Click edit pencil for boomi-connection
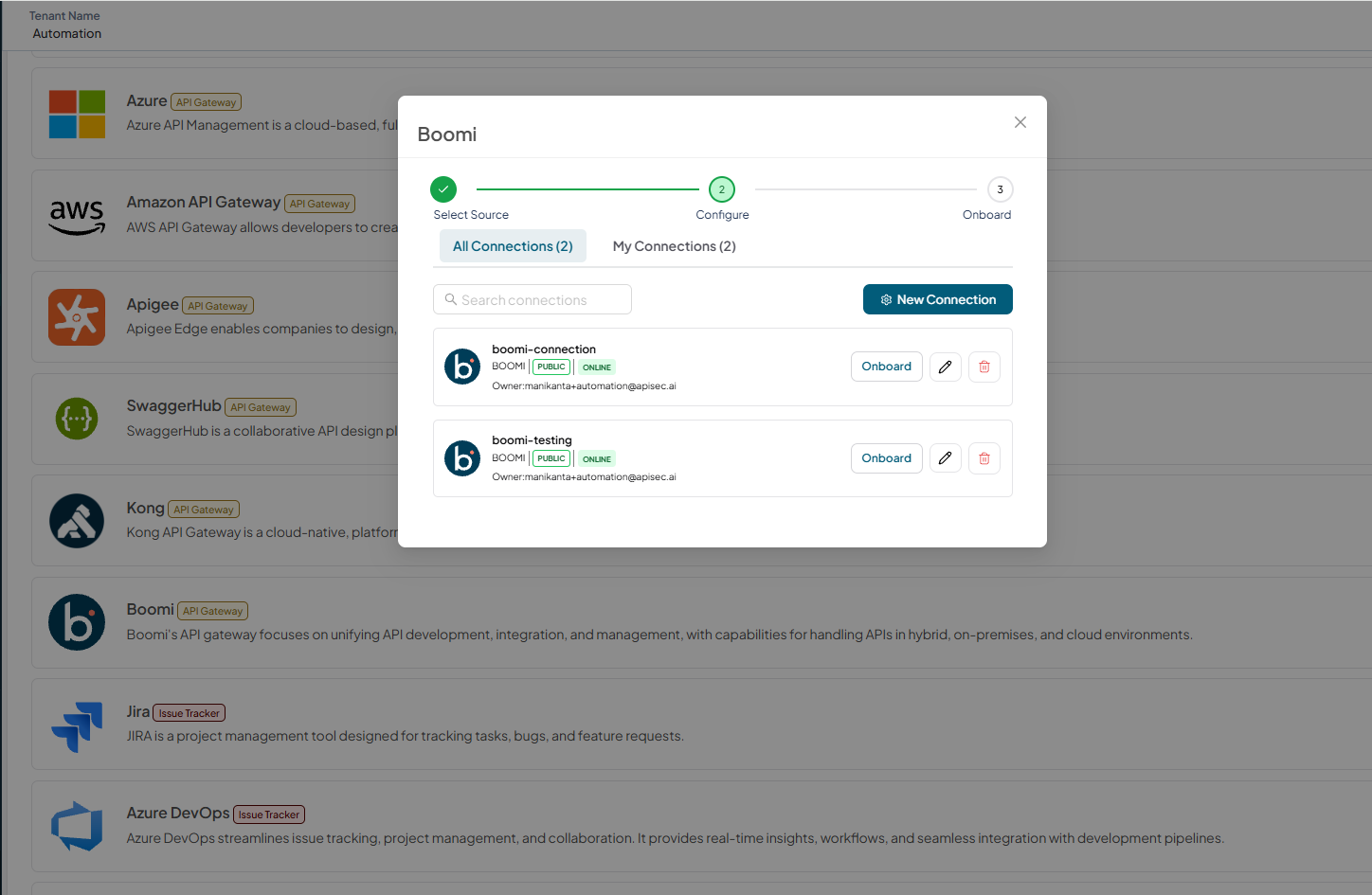This screenshot has width=1372, height=895. (946, 367)
